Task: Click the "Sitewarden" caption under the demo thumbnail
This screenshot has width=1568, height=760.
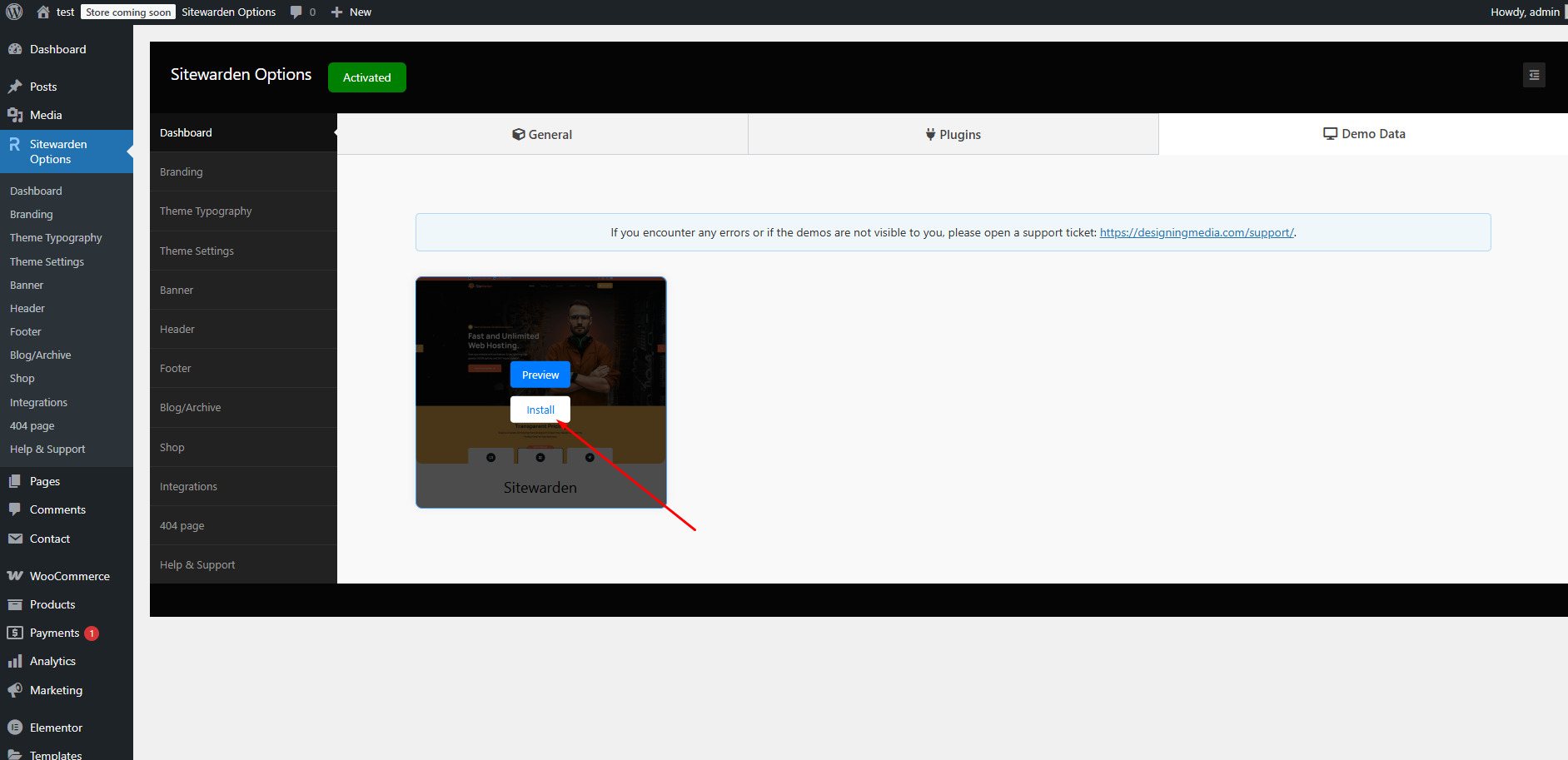Action: (540, 488)
